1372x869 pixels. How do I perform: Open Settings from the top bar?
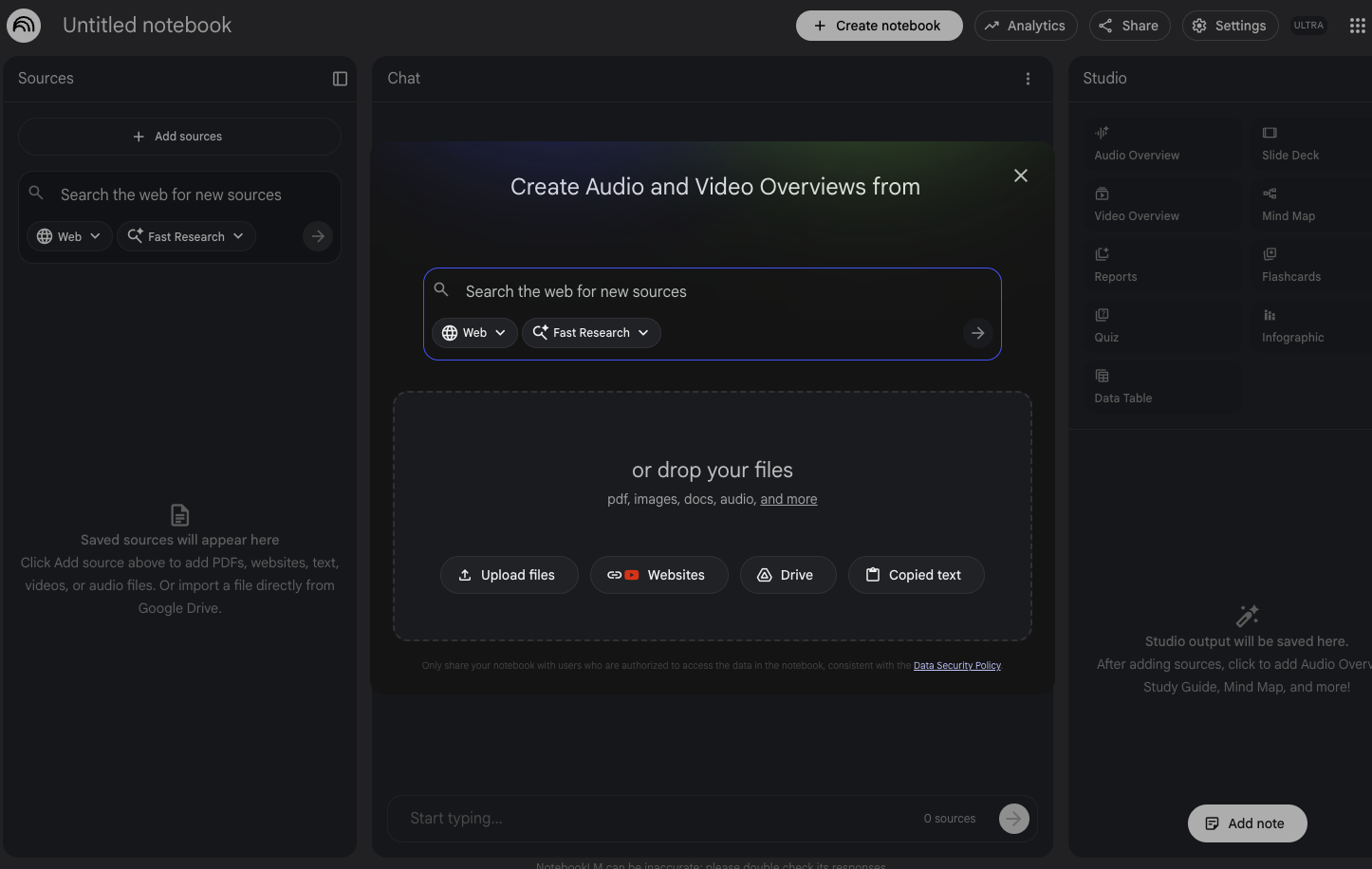pos(1230,26)
